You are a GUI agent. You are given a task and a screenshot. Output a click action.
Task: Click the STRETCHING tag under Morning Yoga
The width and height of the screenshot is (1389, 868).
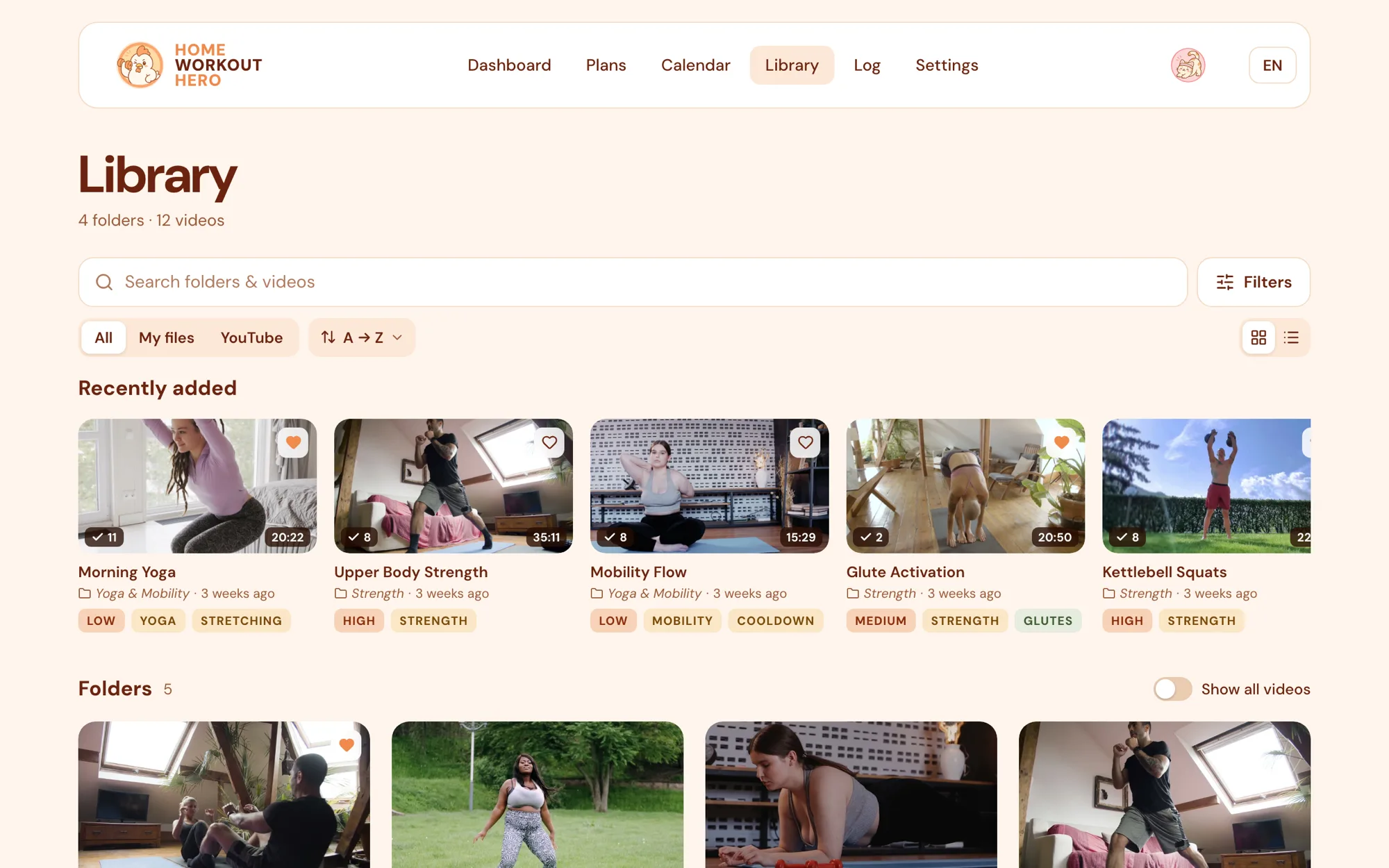(x=241, y=621)
